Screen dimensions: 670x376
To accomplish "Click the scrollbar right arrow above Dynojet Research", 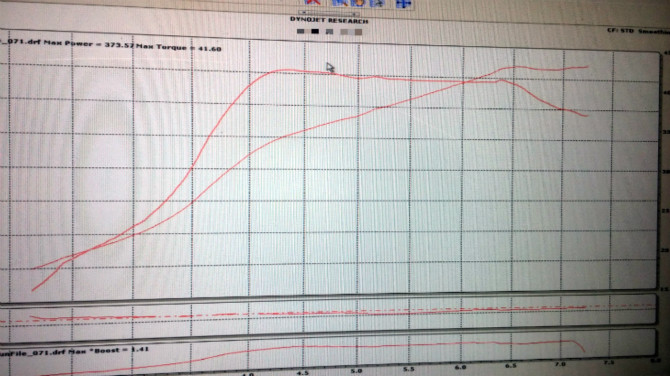I will [x=354, y=14].
